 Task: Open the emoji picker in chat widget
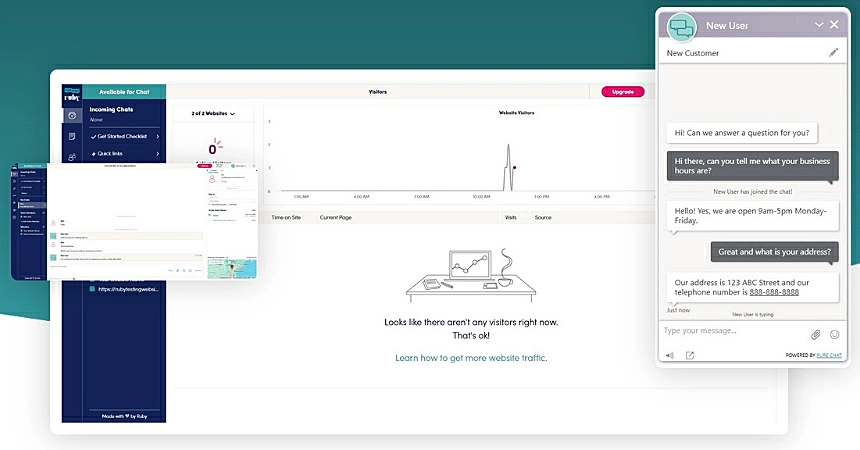click(x=834, y=334)
